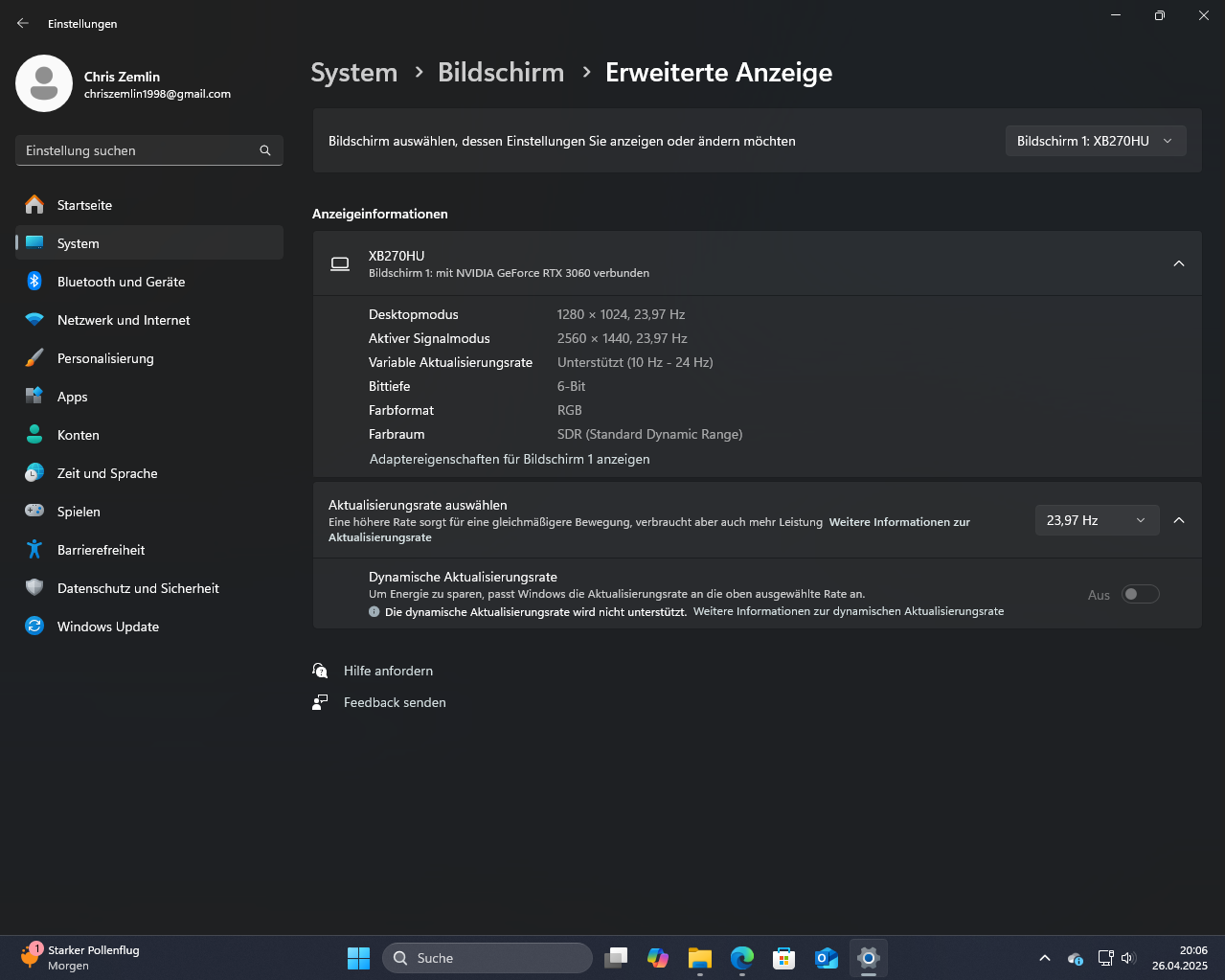
Task: Open Adaptereigenschaften für Bildschirm 1 anzeigen
Action: 510,459
